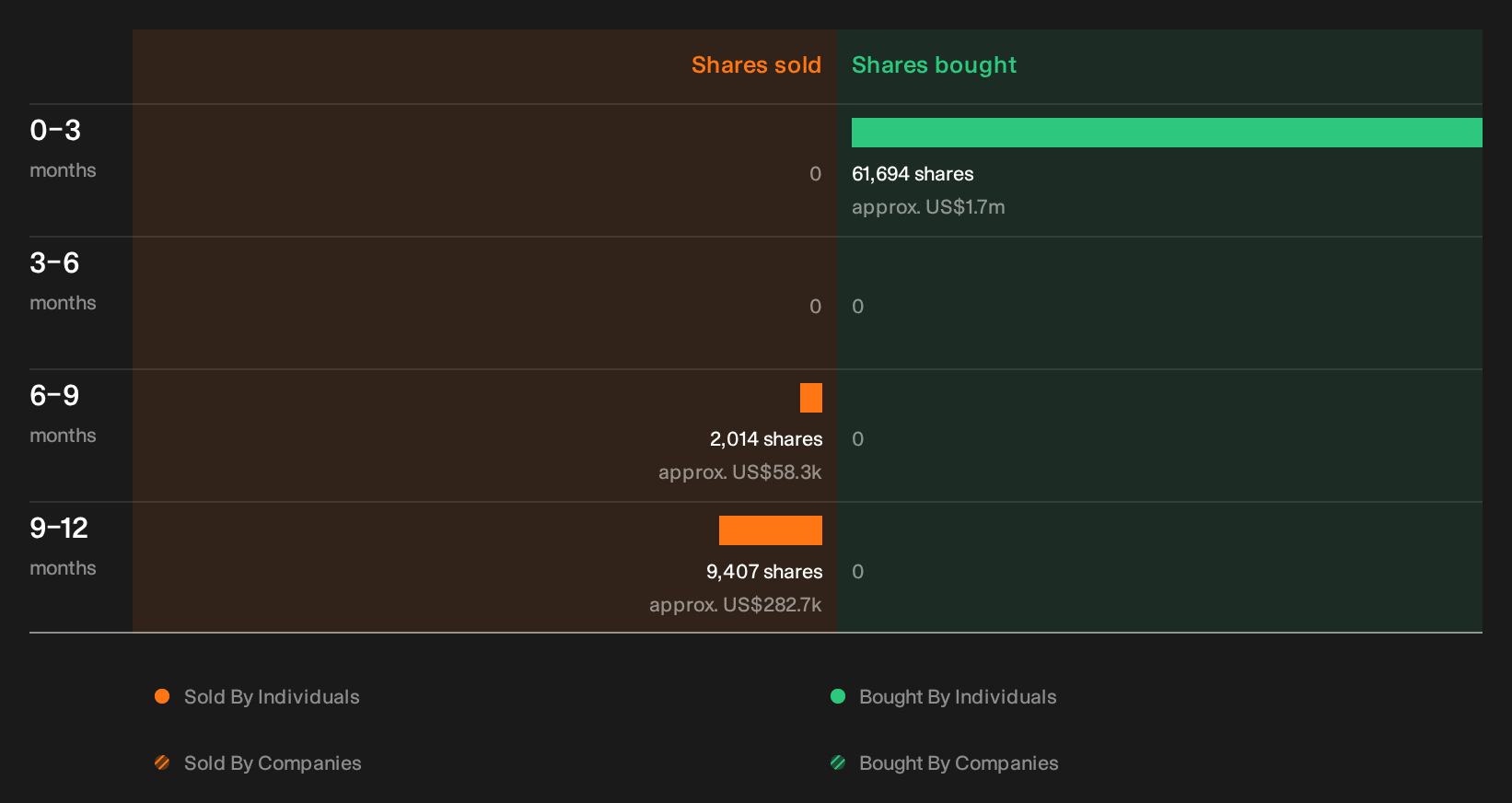This screenshot has width=1512, height=803.
Task: Click the '9-12' months row label
Action: point(59,529)
